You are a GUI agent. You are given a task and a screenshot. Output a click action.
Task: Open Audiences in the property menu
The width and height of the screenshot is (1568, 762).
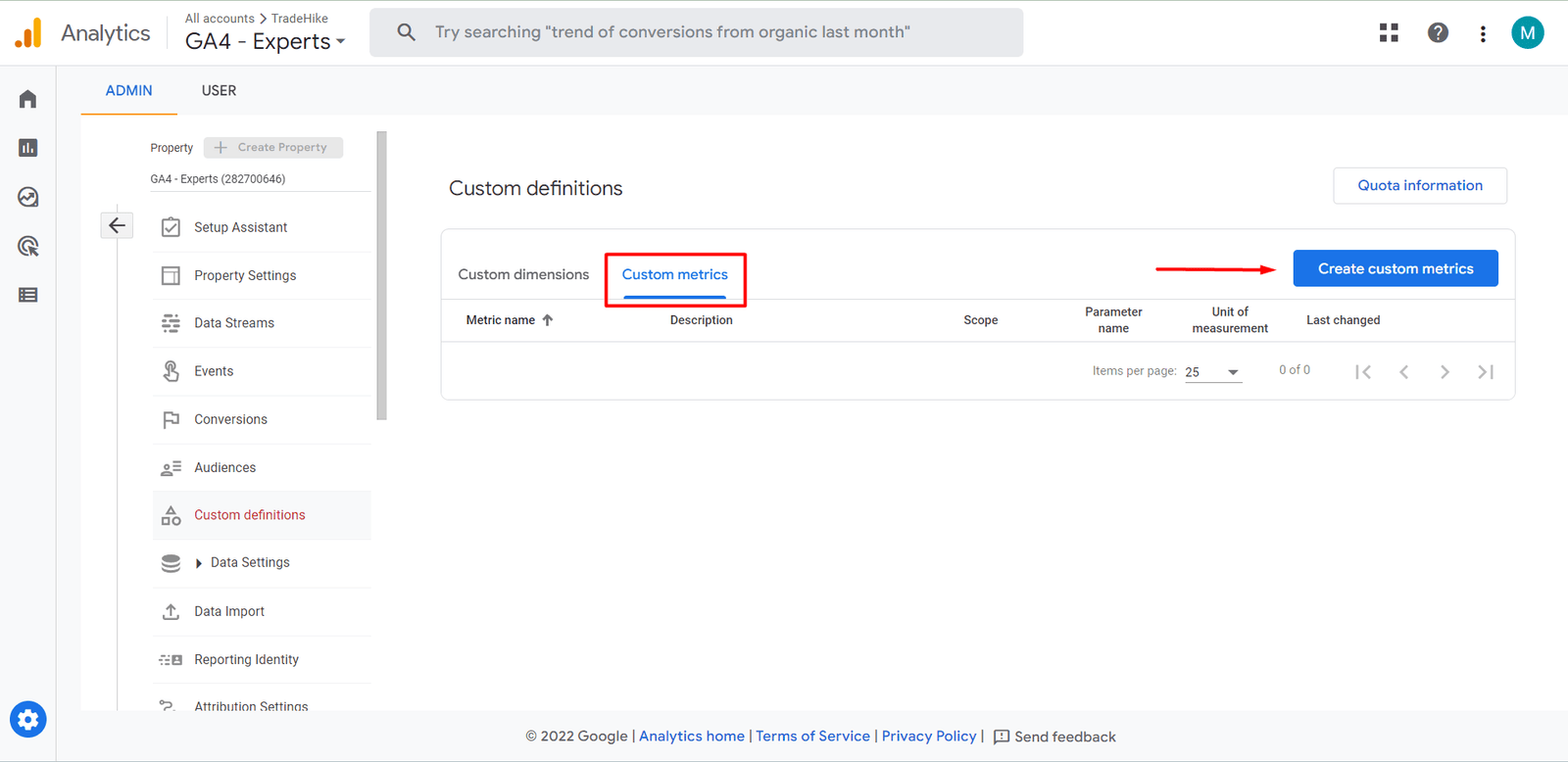click(x=224, y=467)
